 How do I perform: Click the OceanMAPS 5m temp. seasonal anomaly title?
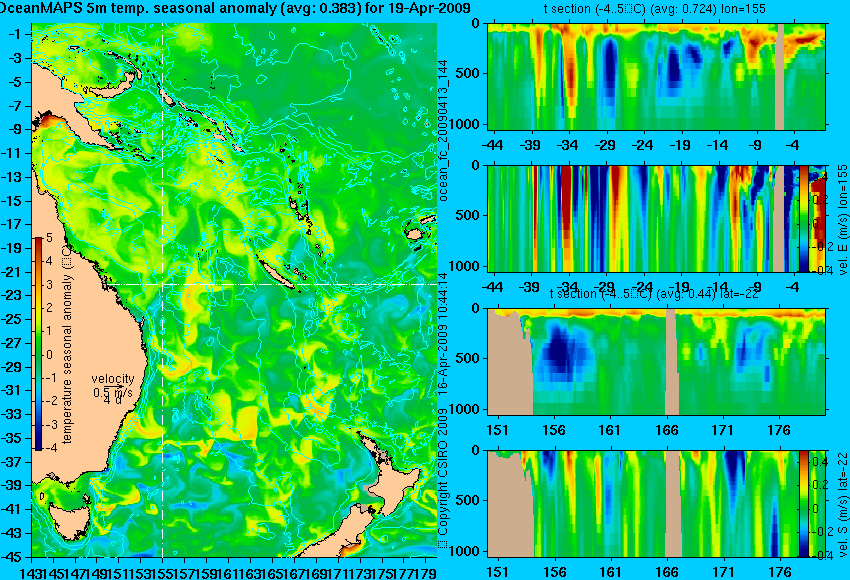click(x=235, y=9)
